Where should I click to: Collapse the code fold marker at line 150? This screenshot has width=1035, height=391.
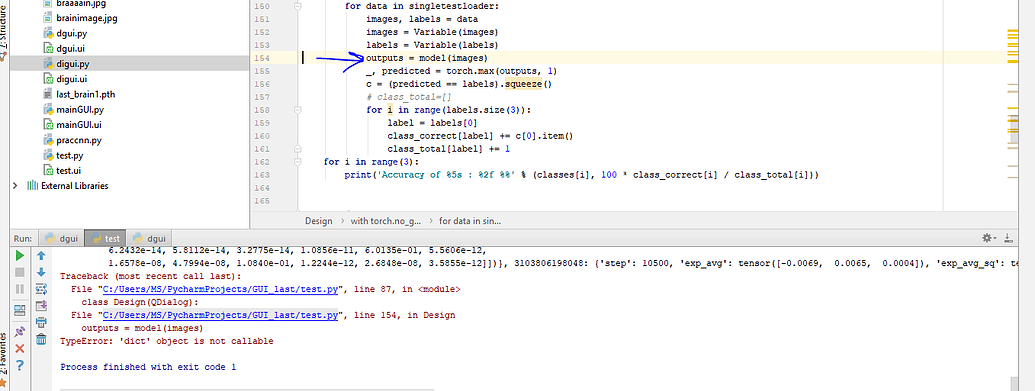(x=298, y=5)
